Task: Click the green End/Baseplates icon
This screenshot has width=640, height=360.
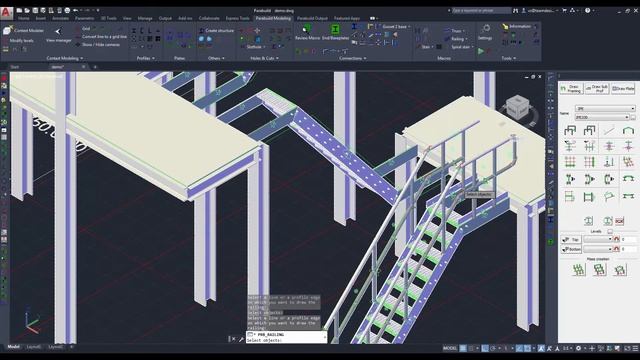Action: 335,29
